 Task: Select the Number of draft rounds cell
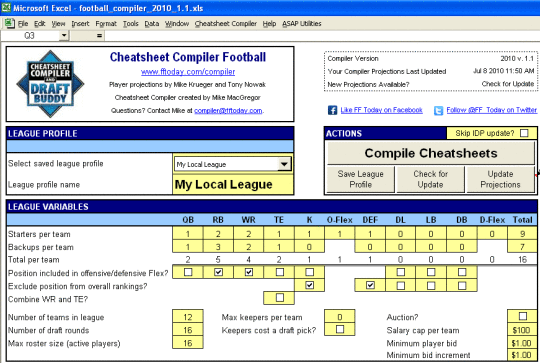[188, 330]
